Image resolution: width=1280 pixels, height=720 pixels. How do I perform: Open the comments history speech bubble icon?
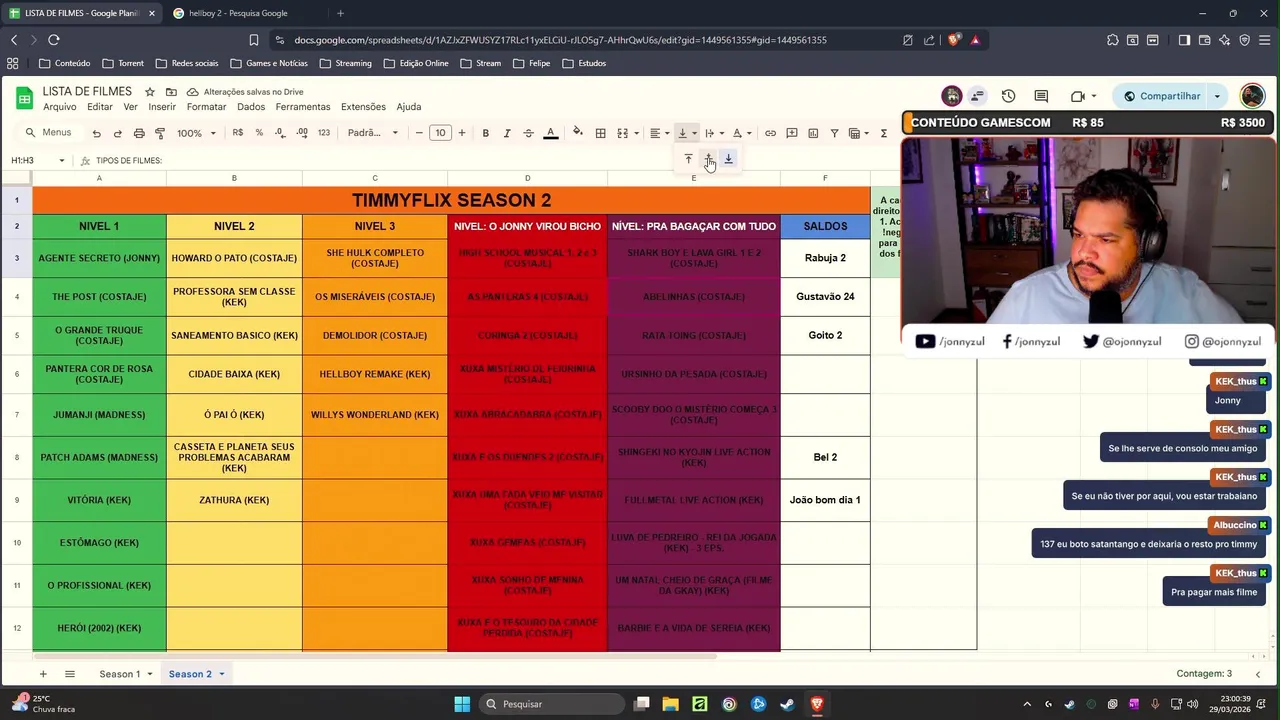pos(1041,96)
